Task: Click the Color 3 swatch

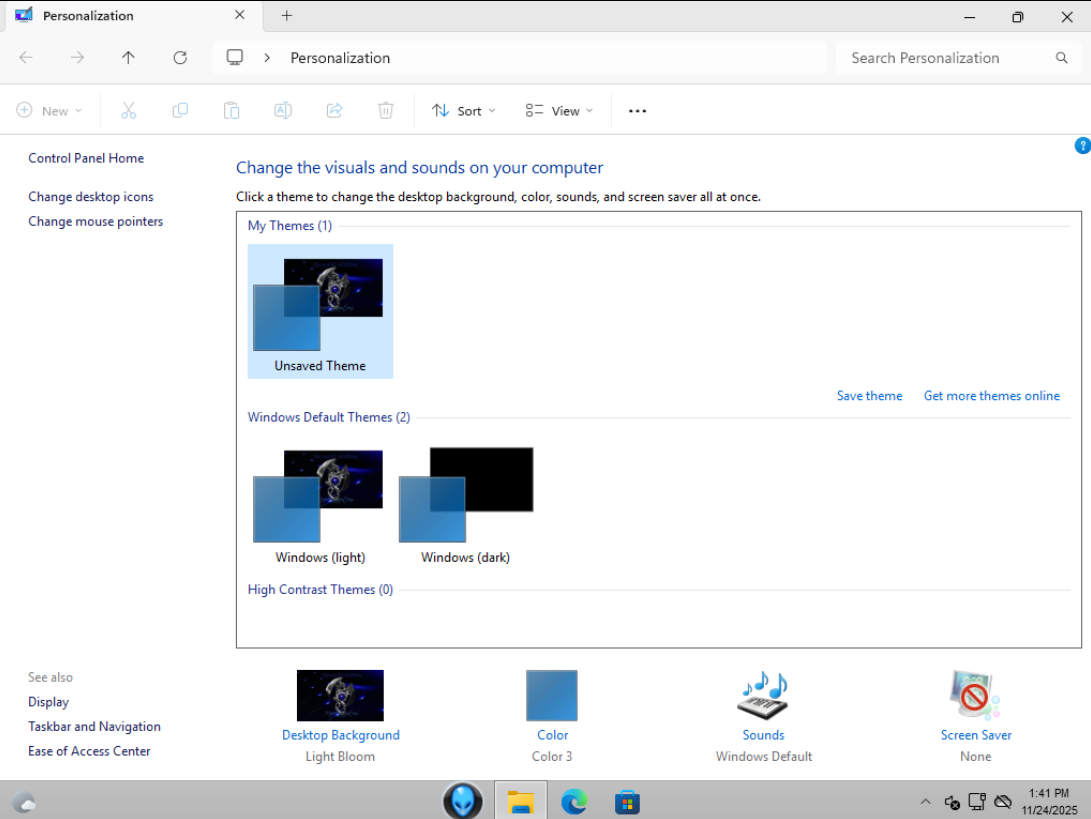Action: 552,696
